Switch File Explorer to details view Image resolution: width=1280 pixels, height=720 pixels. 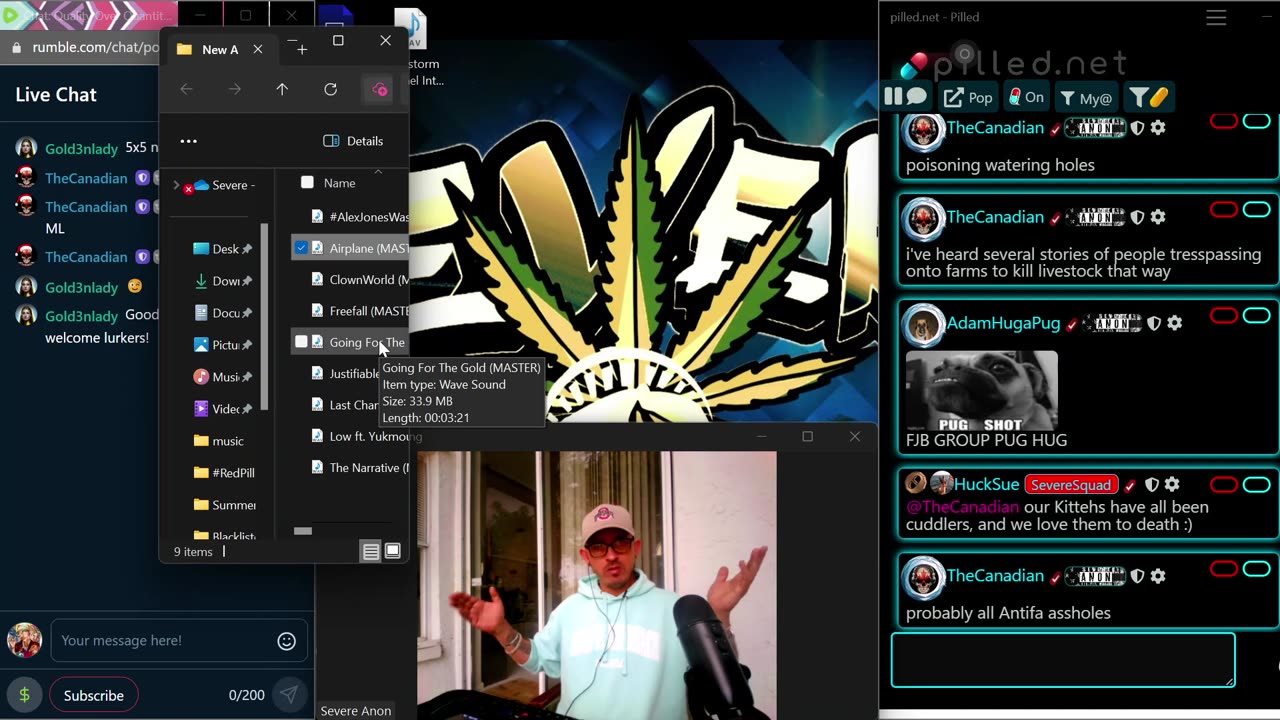[370, 551]
